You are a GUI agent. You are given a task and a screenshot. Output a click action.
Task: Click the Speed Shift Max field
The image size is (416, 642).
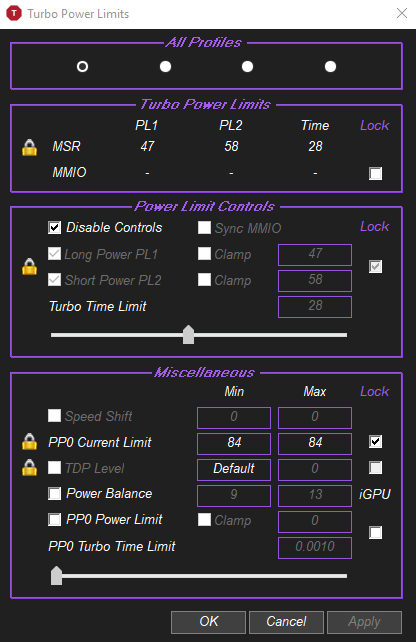315,418
